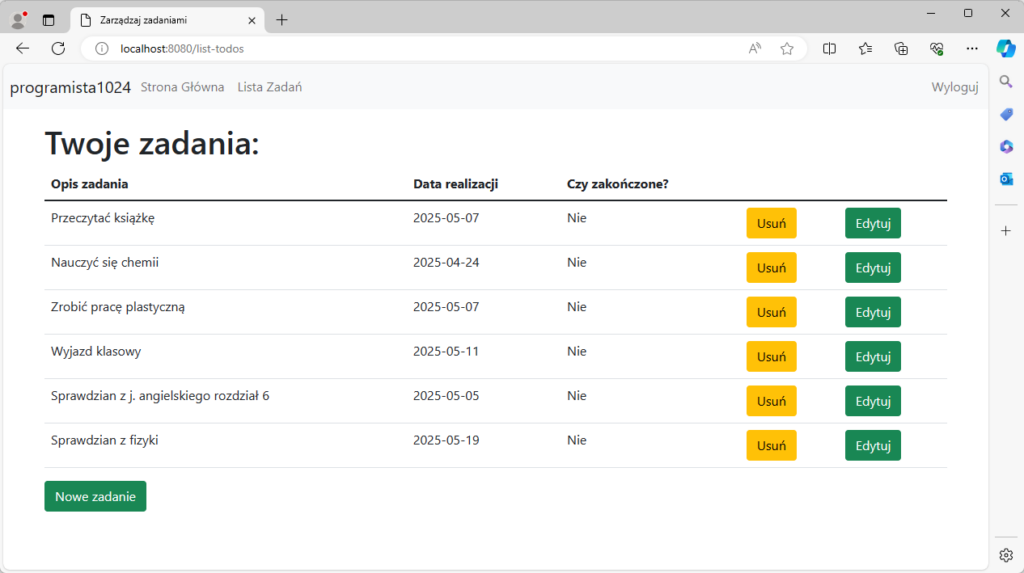The height and width of the screenshot is (573, 1024).
Task: Delete the "Przeczytać książkę" task with Usuń
Action: 771,223
